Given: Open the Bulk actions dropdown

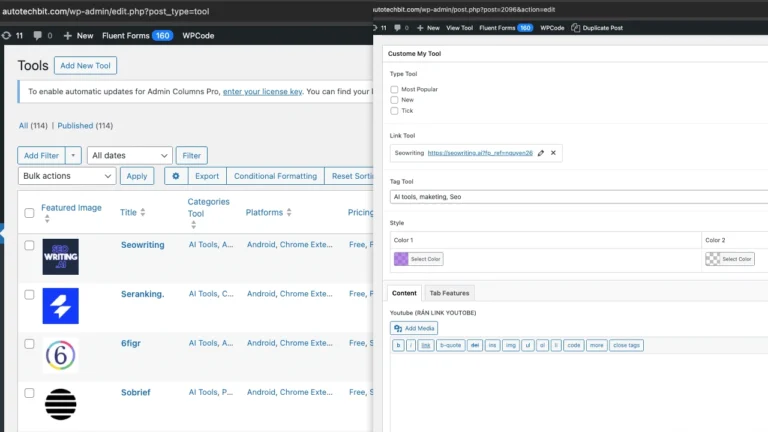Looking at the screenshot, I should click(67, 176).
